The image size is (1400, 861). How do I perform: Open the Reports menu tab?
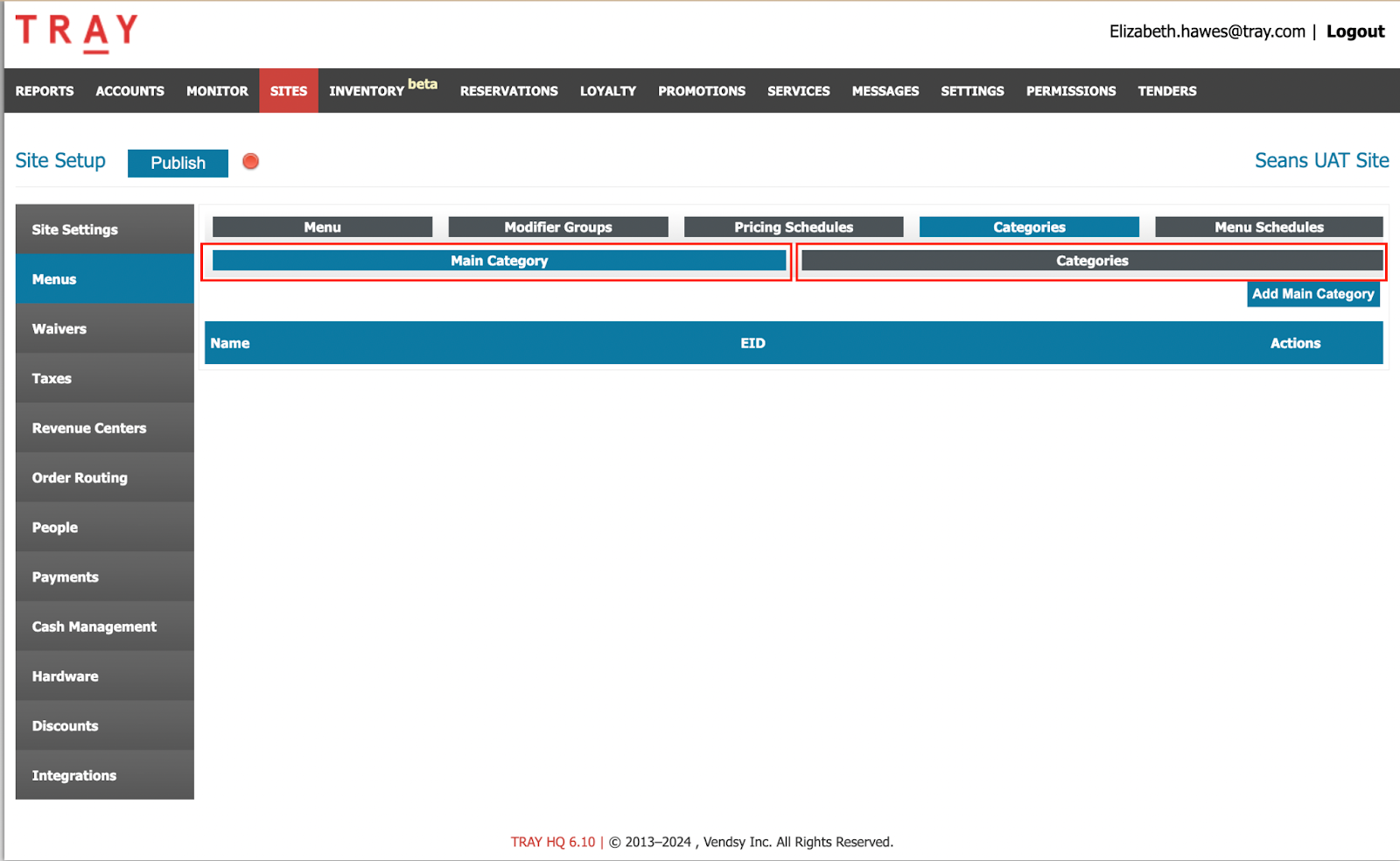click(x=44, y=90)
